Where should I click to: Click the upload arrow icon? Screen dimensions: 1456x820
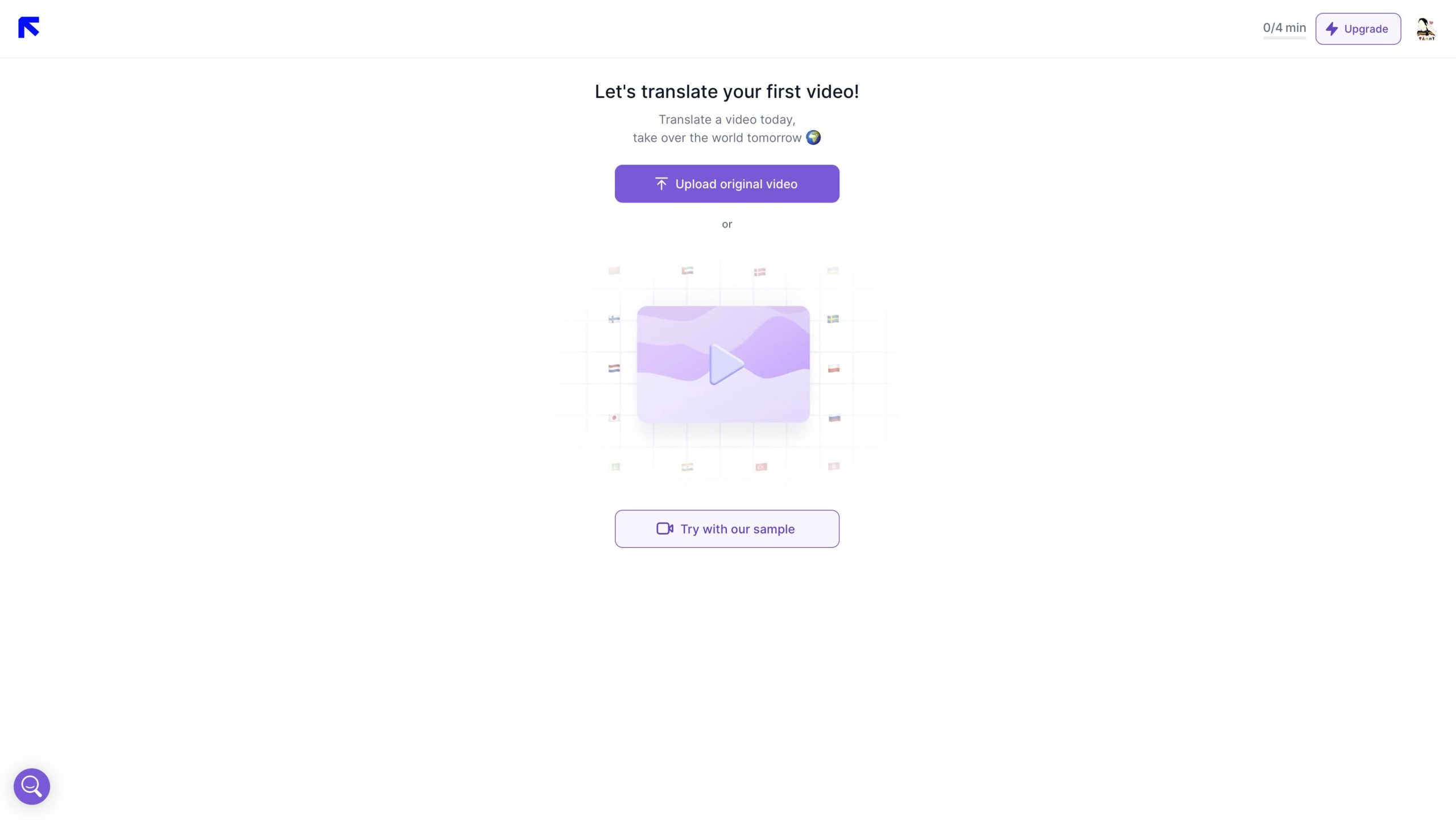point(661,184)
